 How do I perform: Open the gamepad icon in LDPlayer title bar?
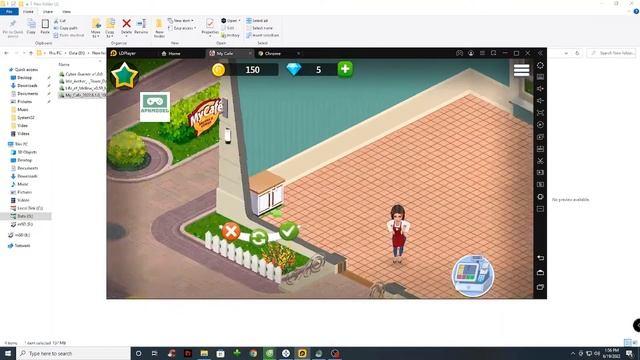coord(459,53)
